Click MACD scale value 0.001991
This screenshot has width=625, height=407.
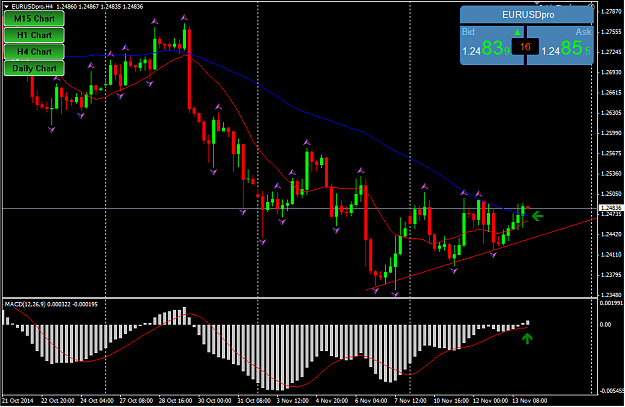tap(611, 303)
